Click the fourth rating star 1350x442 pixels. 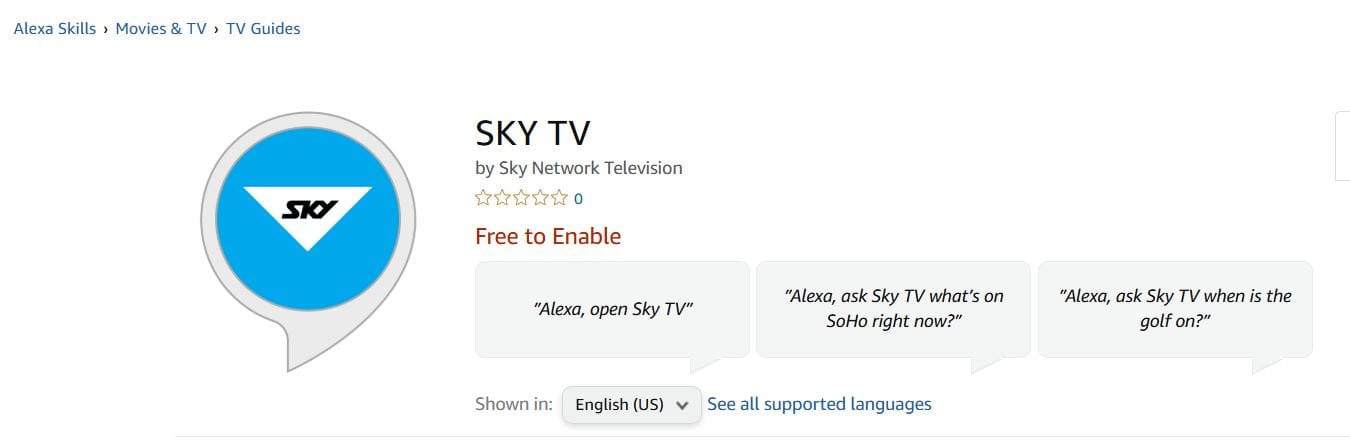(541, 198)
